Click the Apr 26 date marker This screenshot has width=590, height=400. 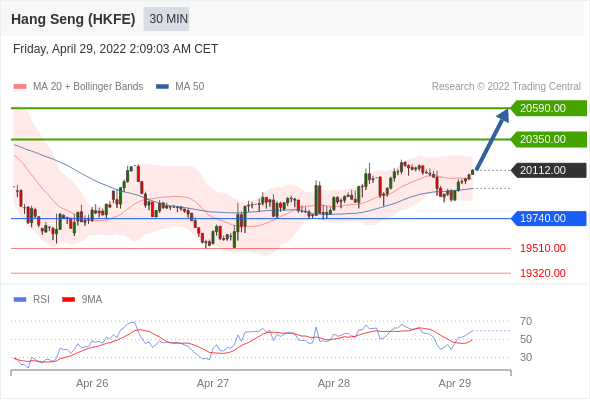[92, 383]
